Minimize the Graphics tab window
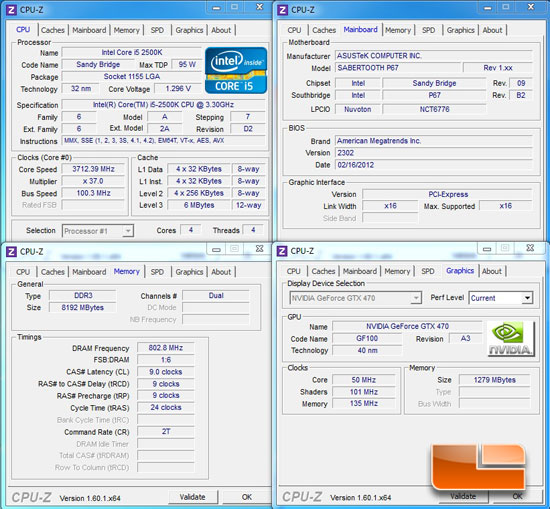The image size is (550, 509). pos(487,249)
